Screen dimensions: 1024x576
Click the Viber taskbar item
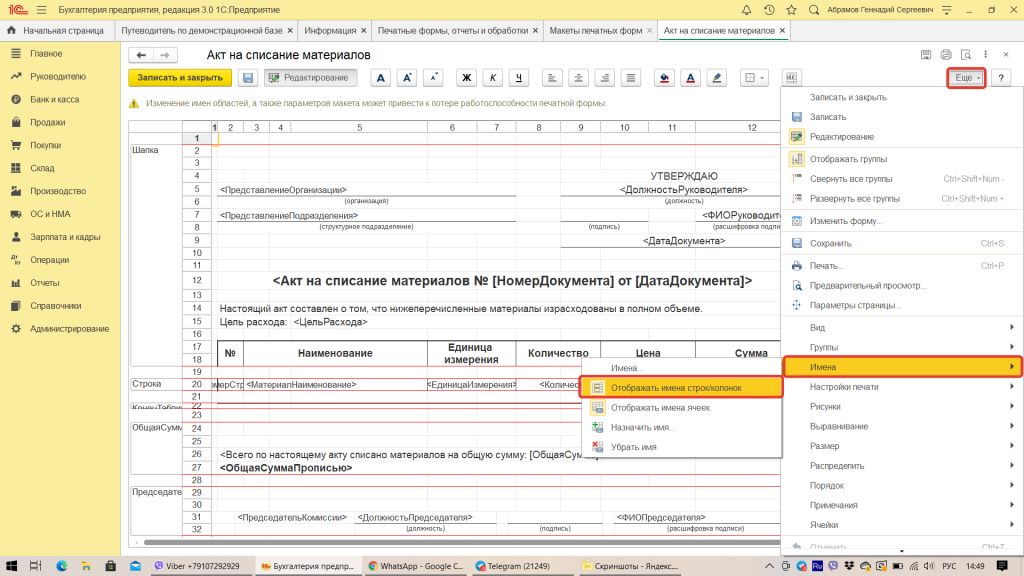tap(198, 566)
